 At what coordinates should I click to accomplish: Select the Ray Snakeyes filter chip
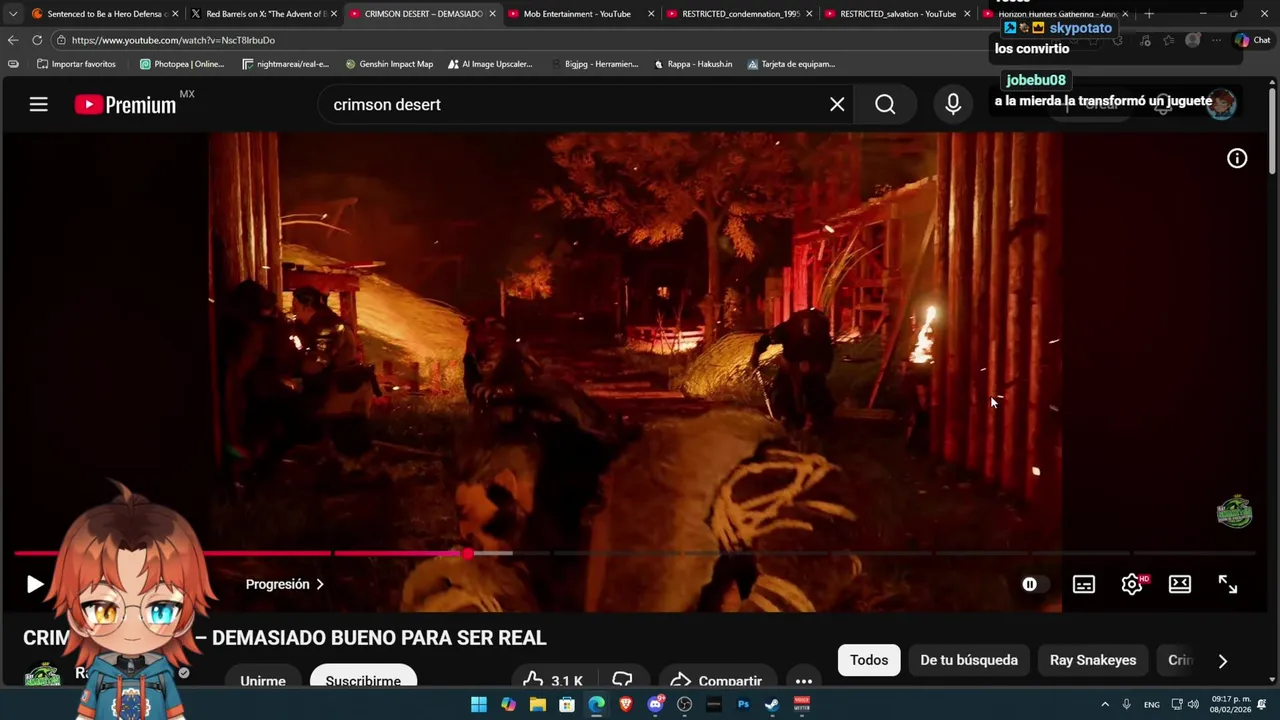(x=1093, y=660)
